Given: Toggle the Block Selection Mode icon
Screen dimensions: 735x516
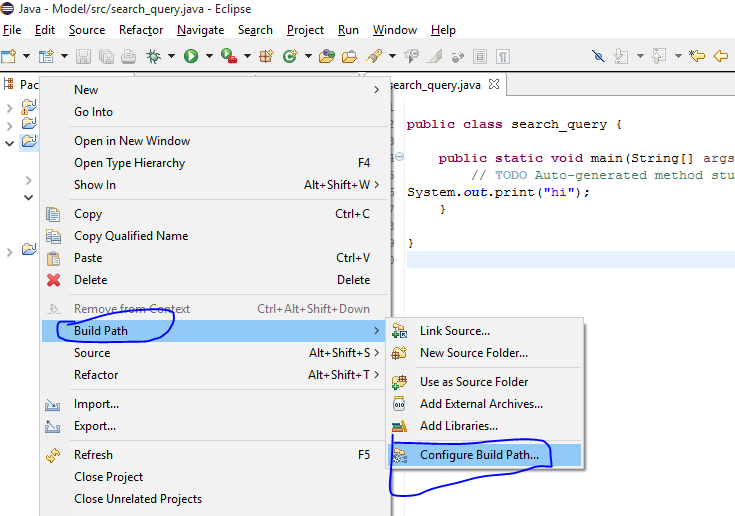Looking at the screenshot, I should (x=480, y=57).
